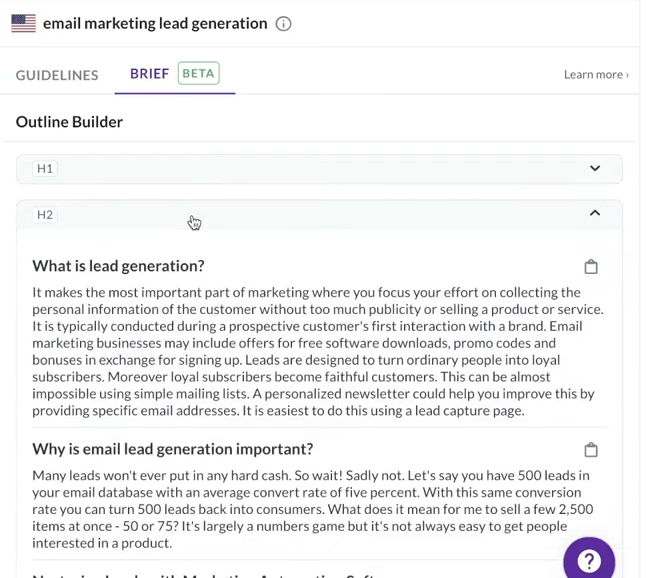This screenshot has width=646, height=578.
Task: Click the paragraph starting 'It makes the most important'
Action: click(x=318, y=351)
